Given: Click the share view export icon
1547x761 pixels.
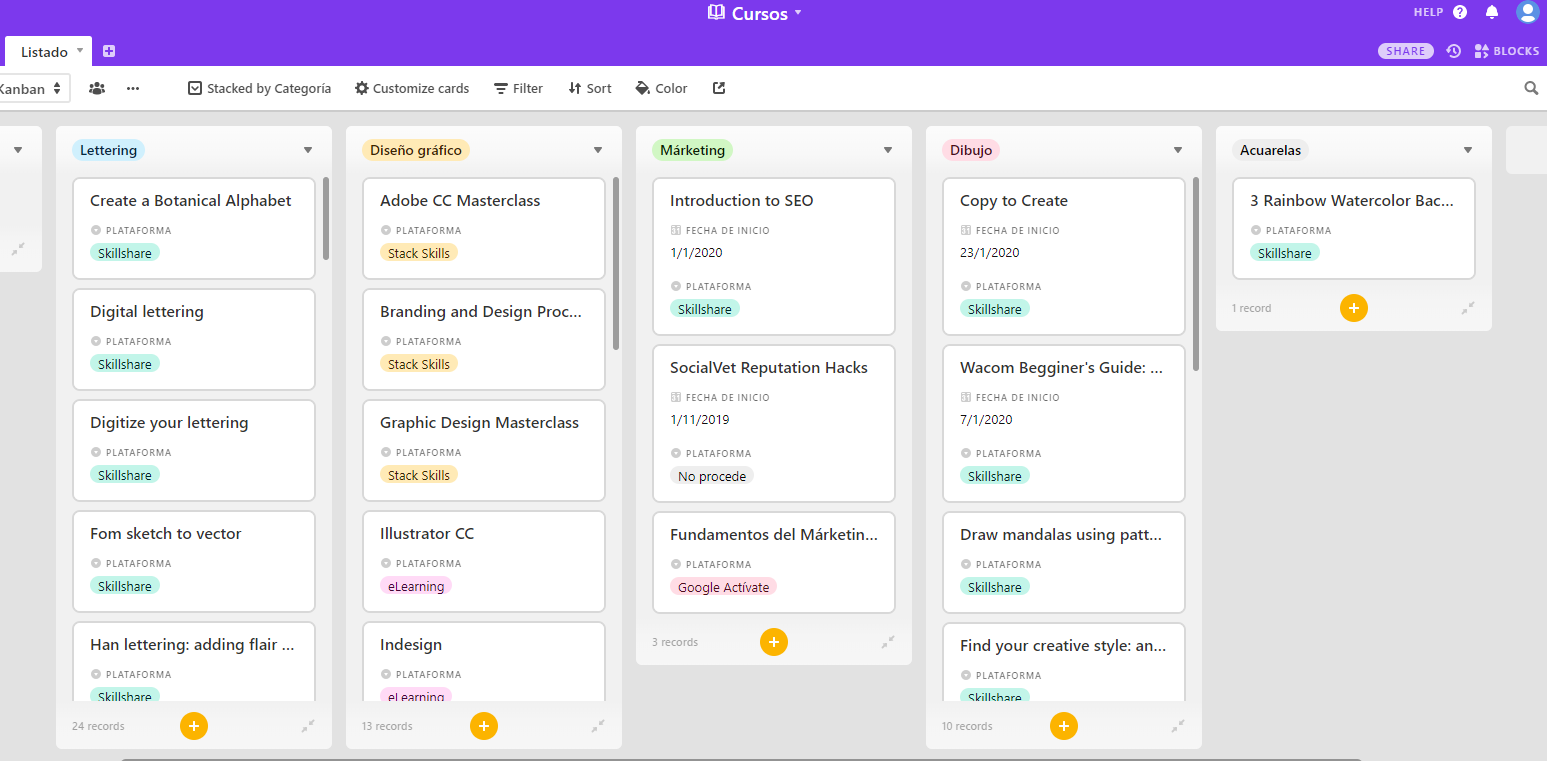Looking at the screenshot, I should 719,88.
